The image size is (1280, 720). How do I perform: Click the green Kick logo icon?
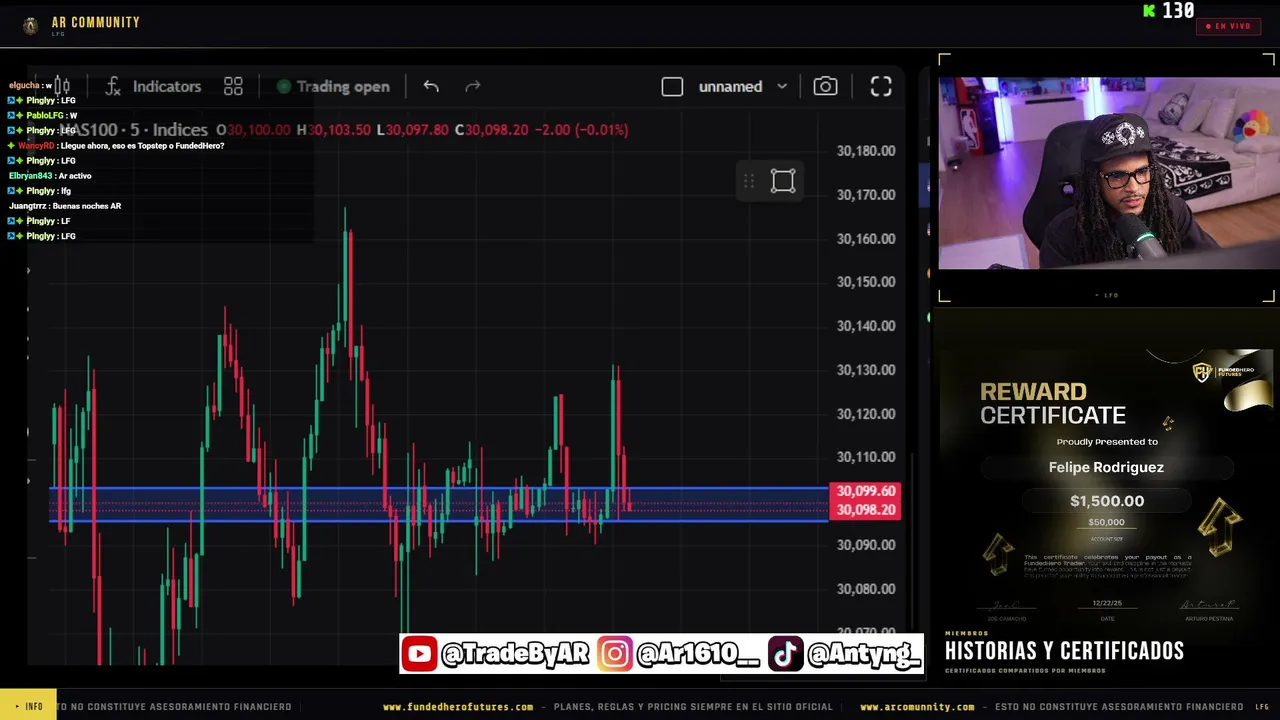tap(1149, 11)
